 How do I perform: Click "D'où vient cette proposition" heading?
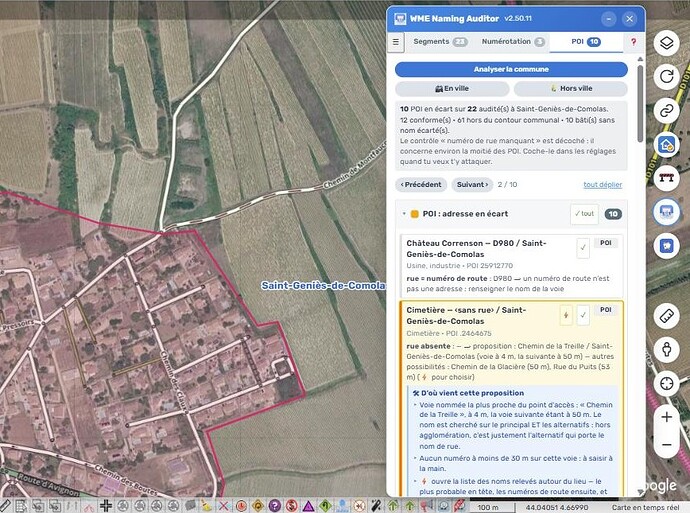point(472,393)
